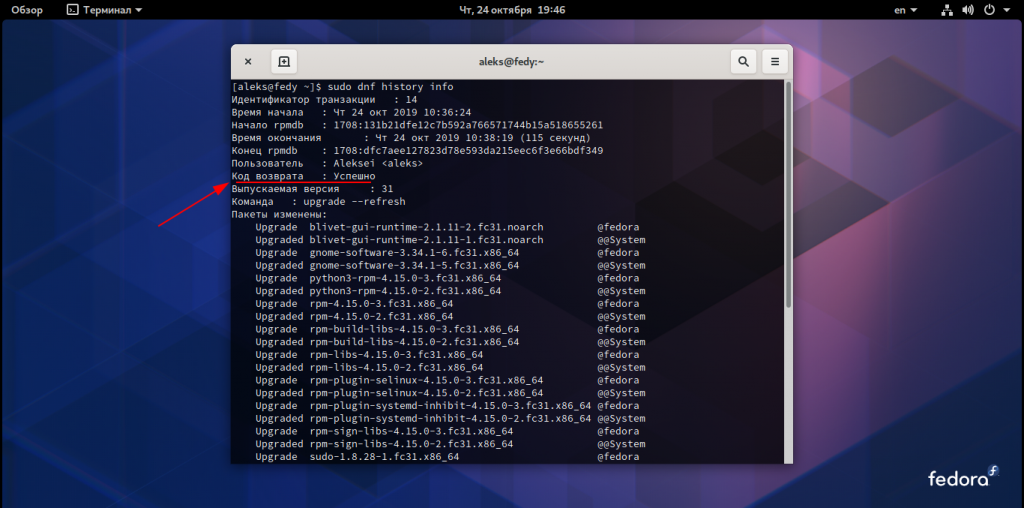This screenshot has width=1024, height=508.
Task: Click the 'Upgrade rpm-4.15.0-3.fc31.x86_64' row
Action: click(447, 304)
